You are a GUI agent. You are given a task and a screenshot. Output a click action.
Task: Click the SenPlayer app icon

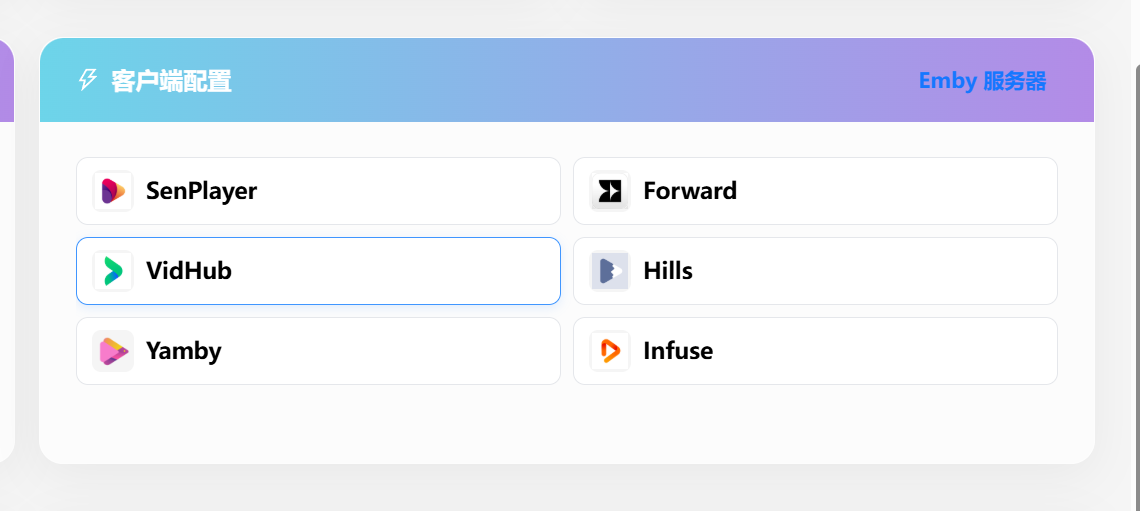click(x=113, y=191)
